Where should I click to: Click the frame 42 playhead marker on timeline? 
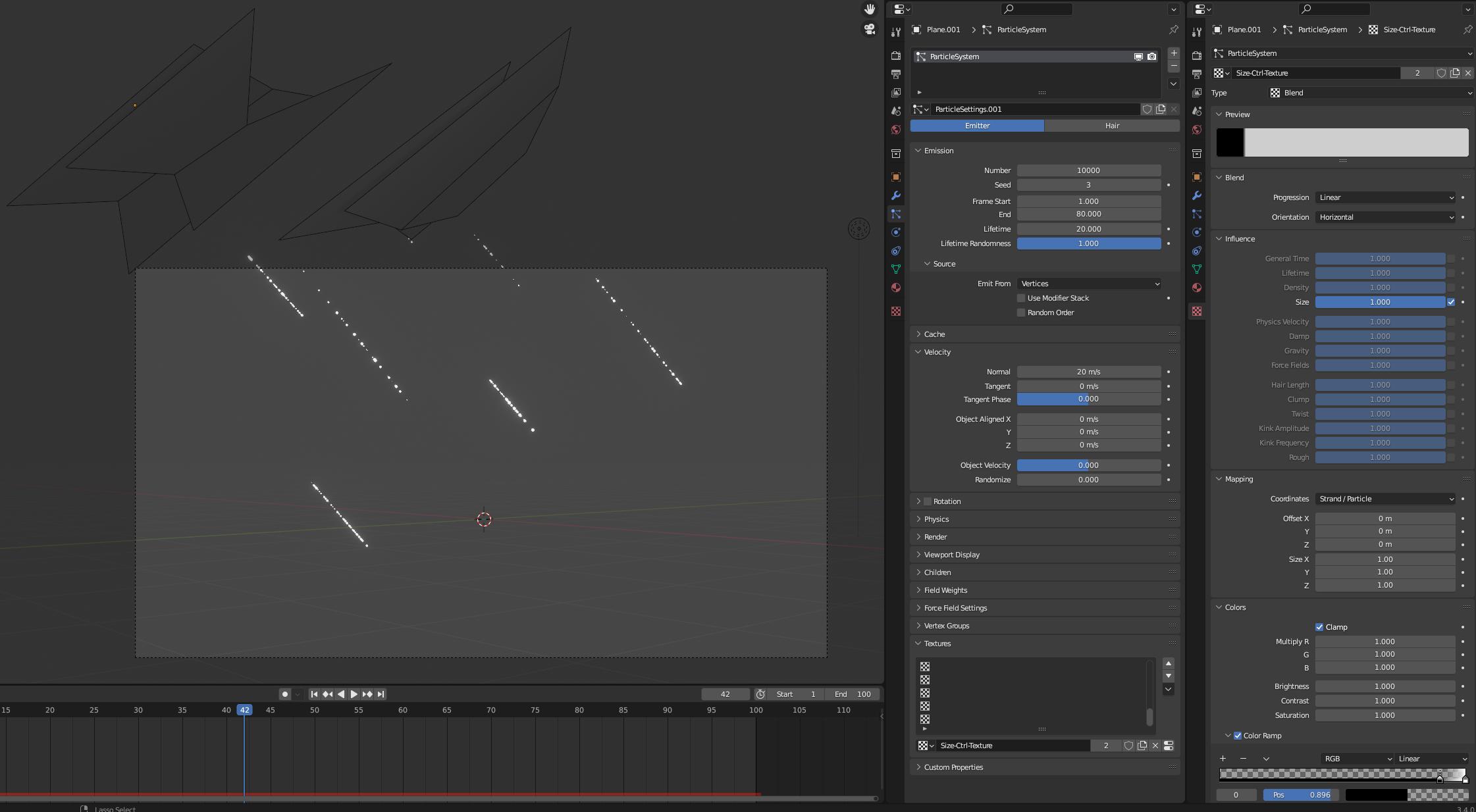pos(244,710)
